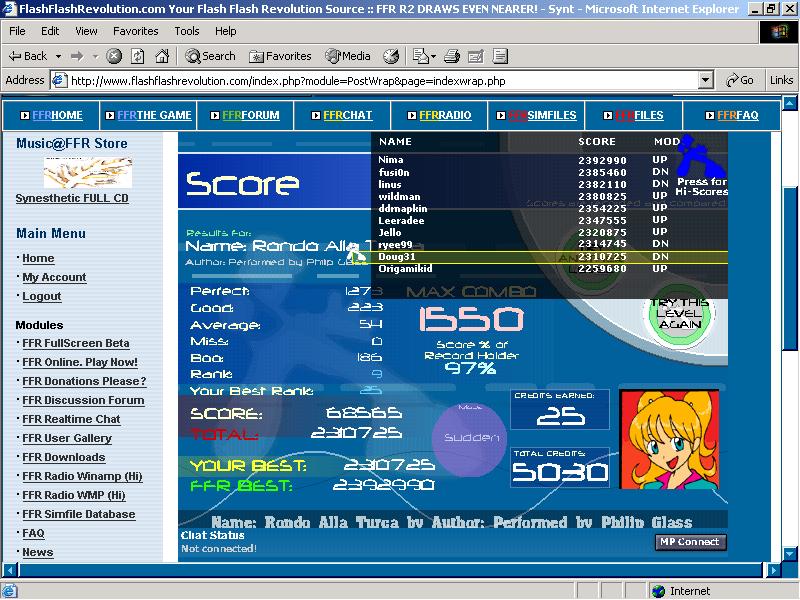Click the vertical scrollbar down arrow
This screenshot has width=800, height=600.
(x=790, y=553)
